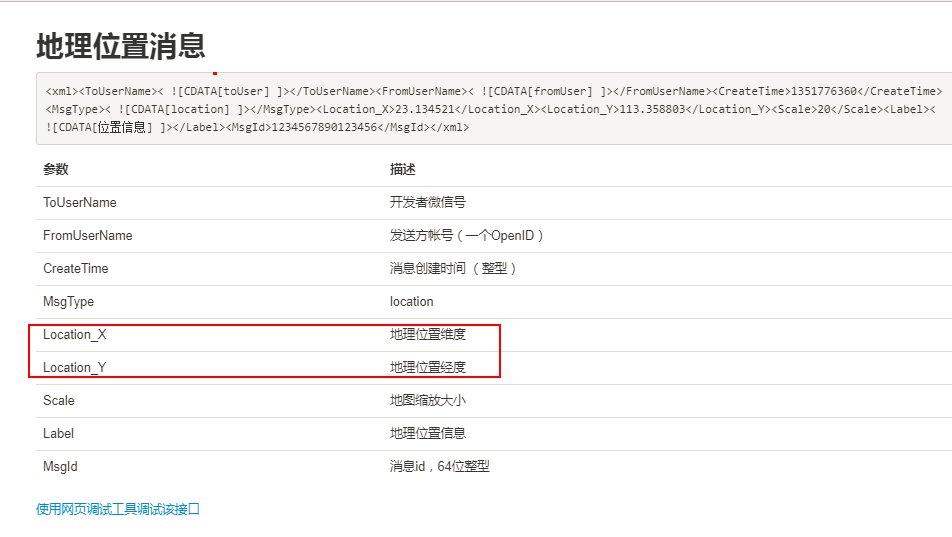
Task: Click the CreateTime parameter name
Action: tap(75, 268)
